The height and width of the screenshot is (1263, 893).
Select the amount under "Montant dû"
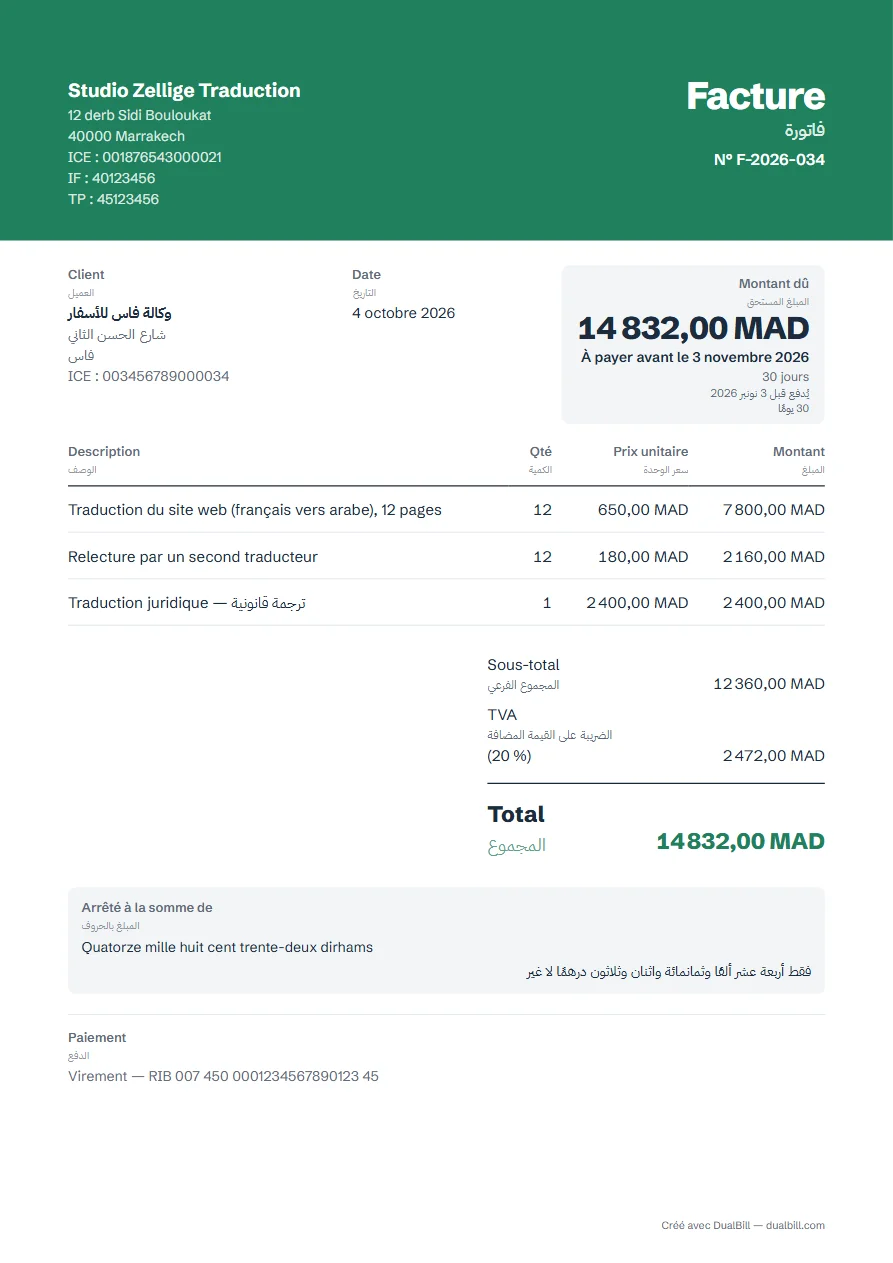[694, 328]
